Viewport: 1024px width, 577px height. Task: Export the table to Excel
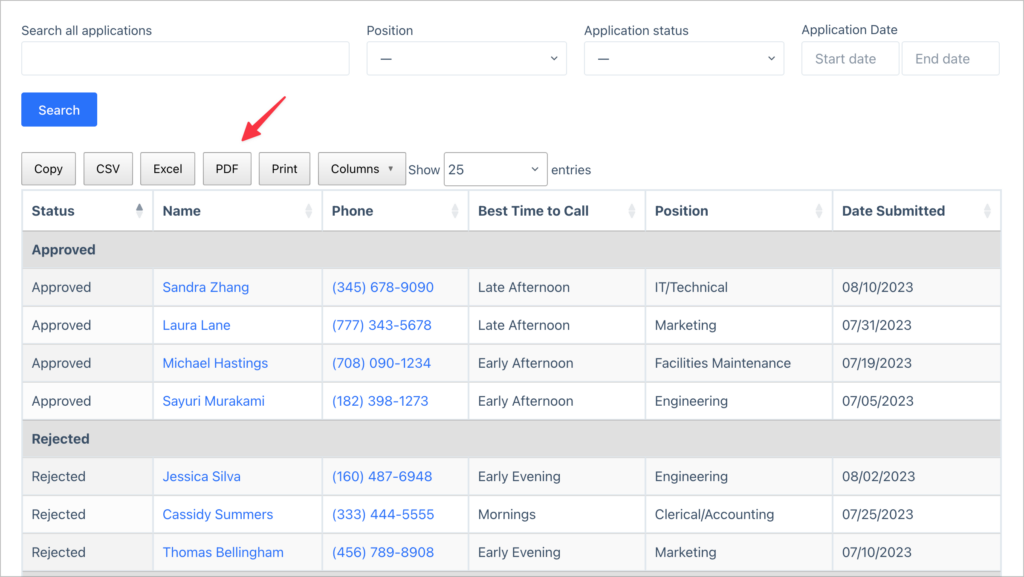[168, 169]
